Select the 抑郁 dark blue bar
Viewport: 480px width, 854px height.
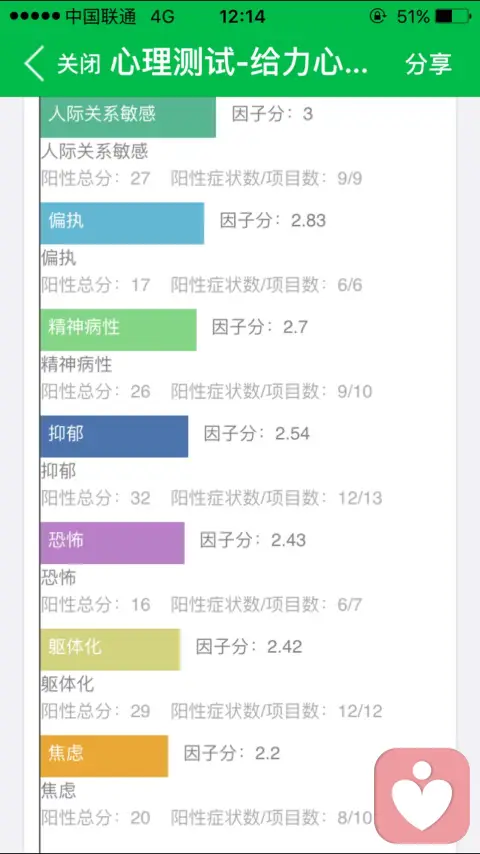(x=114, y=436)
